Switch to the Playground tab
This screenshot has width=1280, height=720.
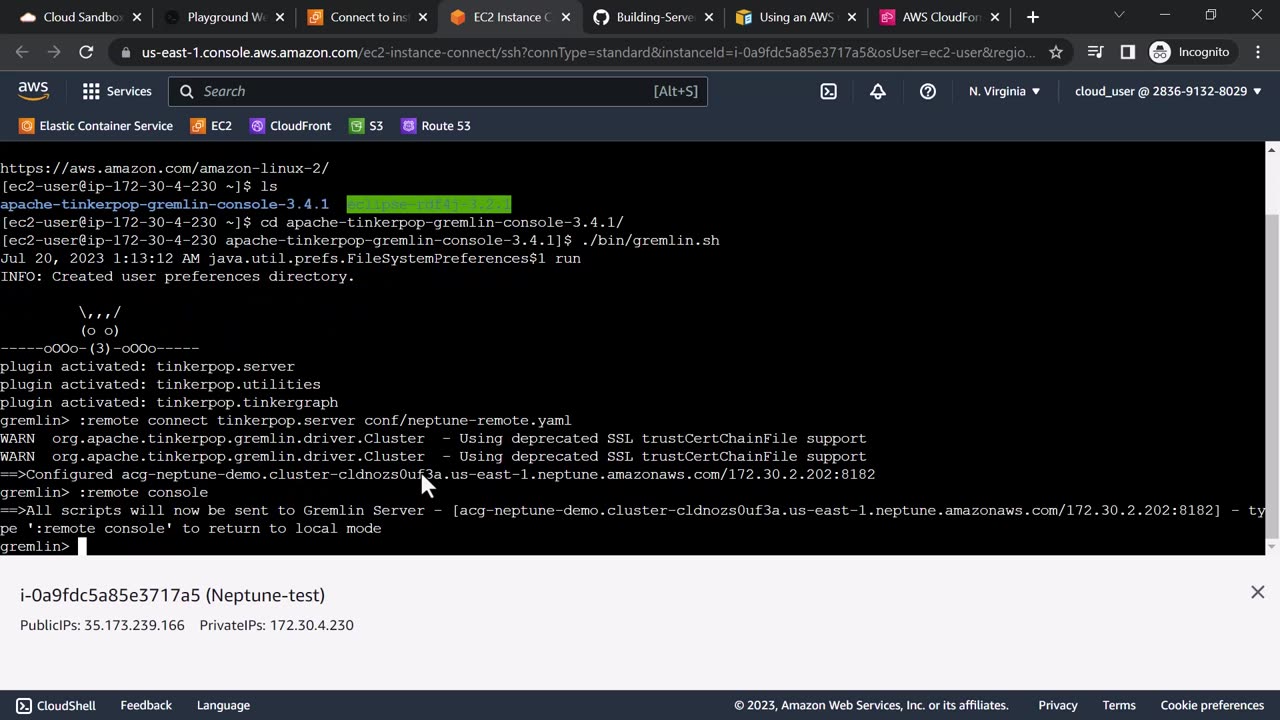(224, 17)
